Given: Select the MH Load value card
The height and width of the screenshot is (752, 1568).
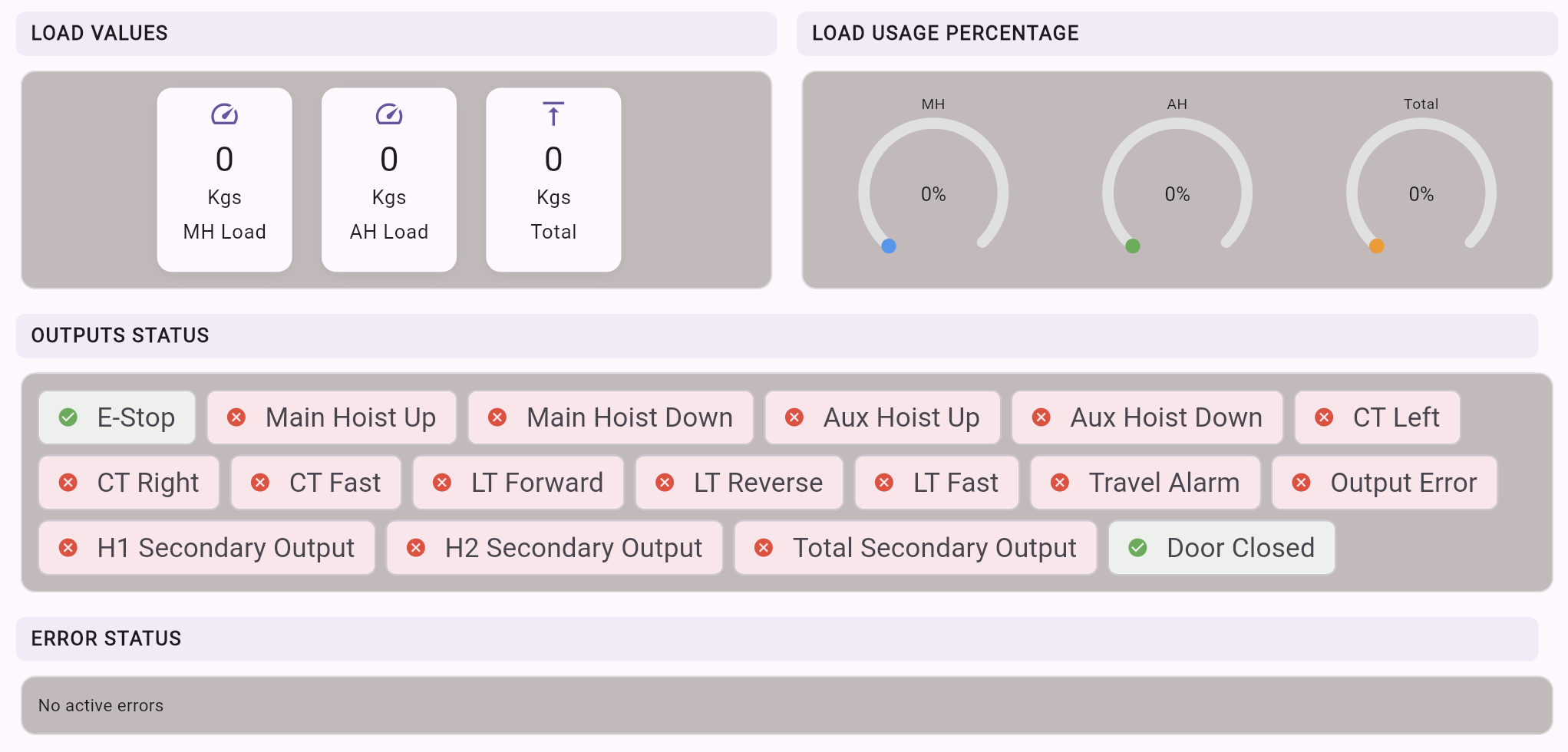Looking at the screenshot, I should 224,180.
